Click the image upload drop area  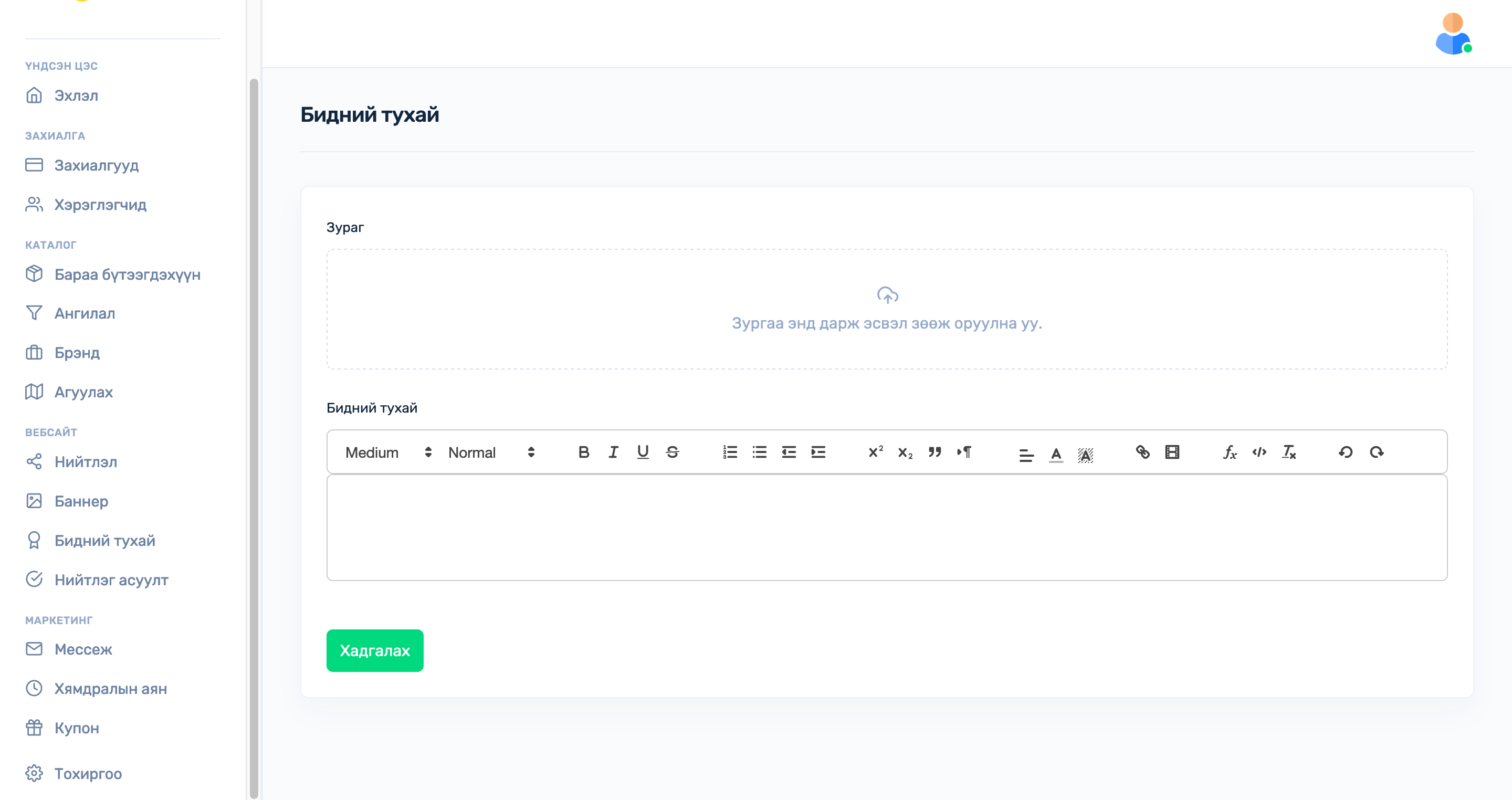pyautogui.click(x=886, y=309)
